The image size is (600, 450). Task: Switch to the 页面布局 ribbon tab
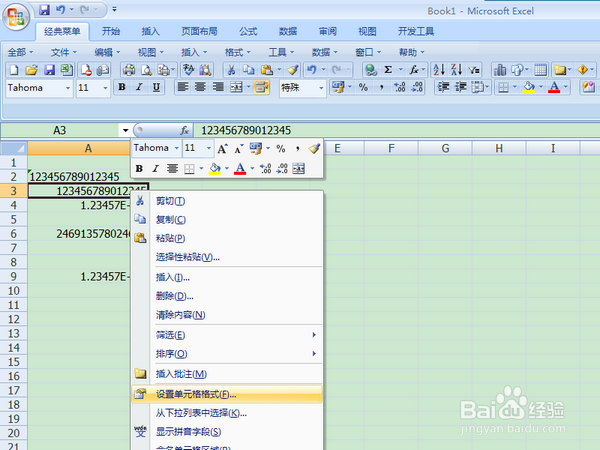199,31
